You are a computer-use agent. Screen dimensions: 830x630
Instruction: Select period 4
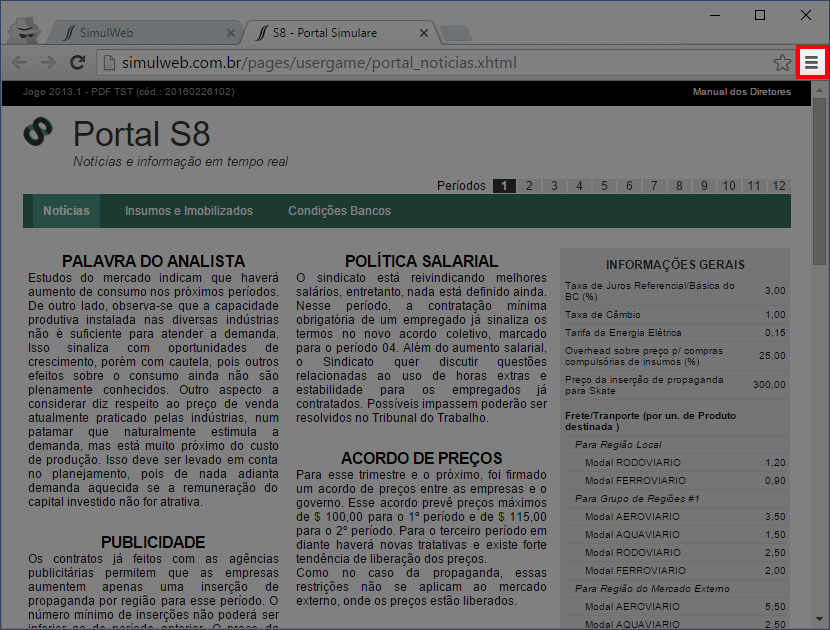(579, 186)
